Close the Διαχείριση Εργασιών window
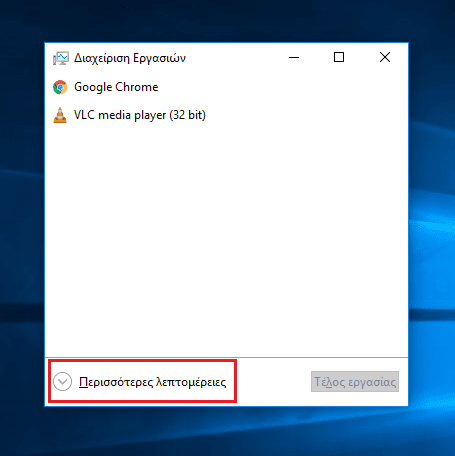Image resolution: width=455 pixels, height=456 pixels. point(385,57)
